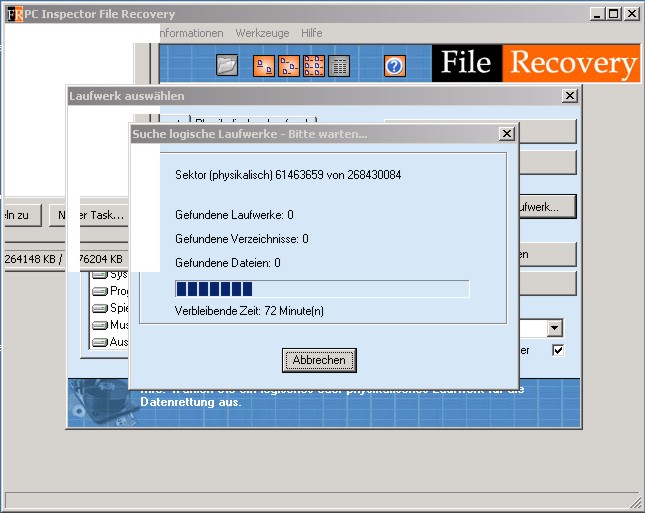Minimize the PC Inspector File Recovery window
The width and height of the screenshot is (645, 513).
(x=598, y=14)
